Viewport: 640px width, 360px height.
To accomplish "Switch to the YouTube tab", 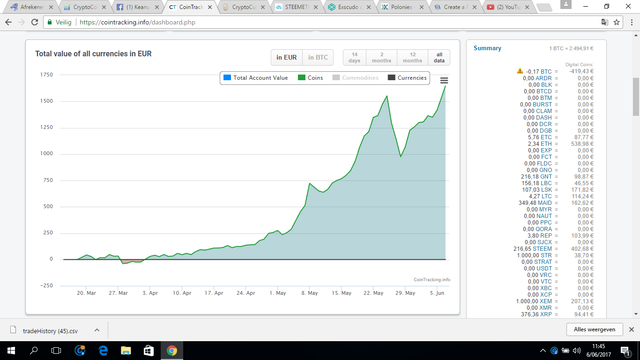I will coord(508,7).
